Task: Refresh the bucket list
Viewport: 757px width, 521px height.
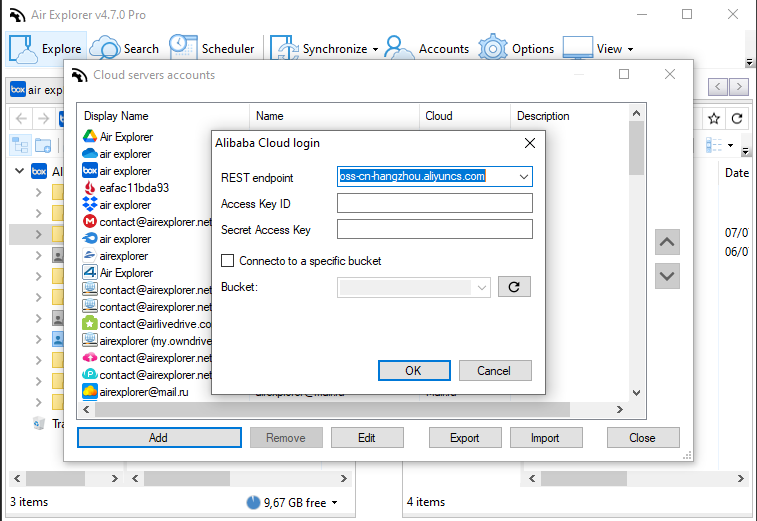Action: point(514,287)
